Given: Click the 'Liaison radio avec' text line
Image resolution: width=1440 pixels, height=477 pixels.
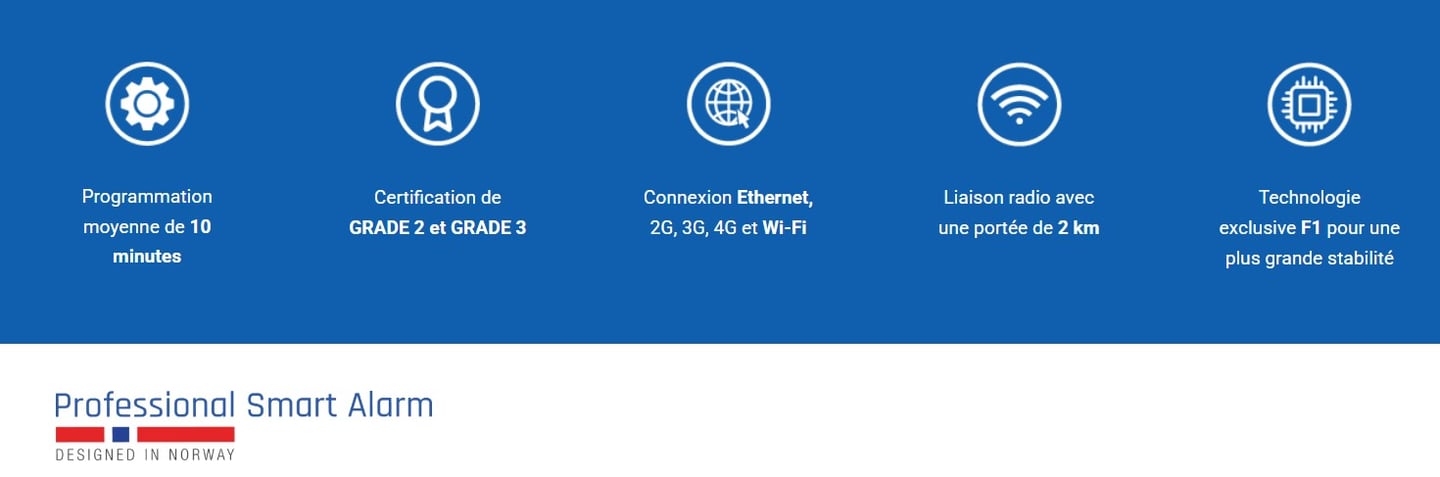Looking at the screenshot, I should point(1019,197).
